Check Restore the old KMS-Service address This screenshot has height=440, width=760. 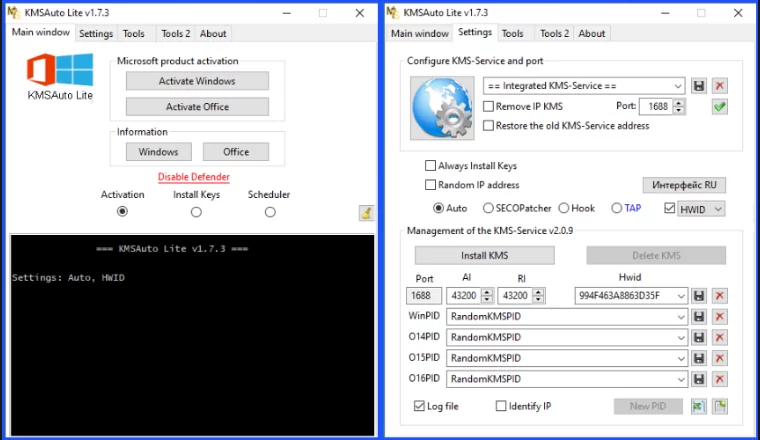pos(489,126)
